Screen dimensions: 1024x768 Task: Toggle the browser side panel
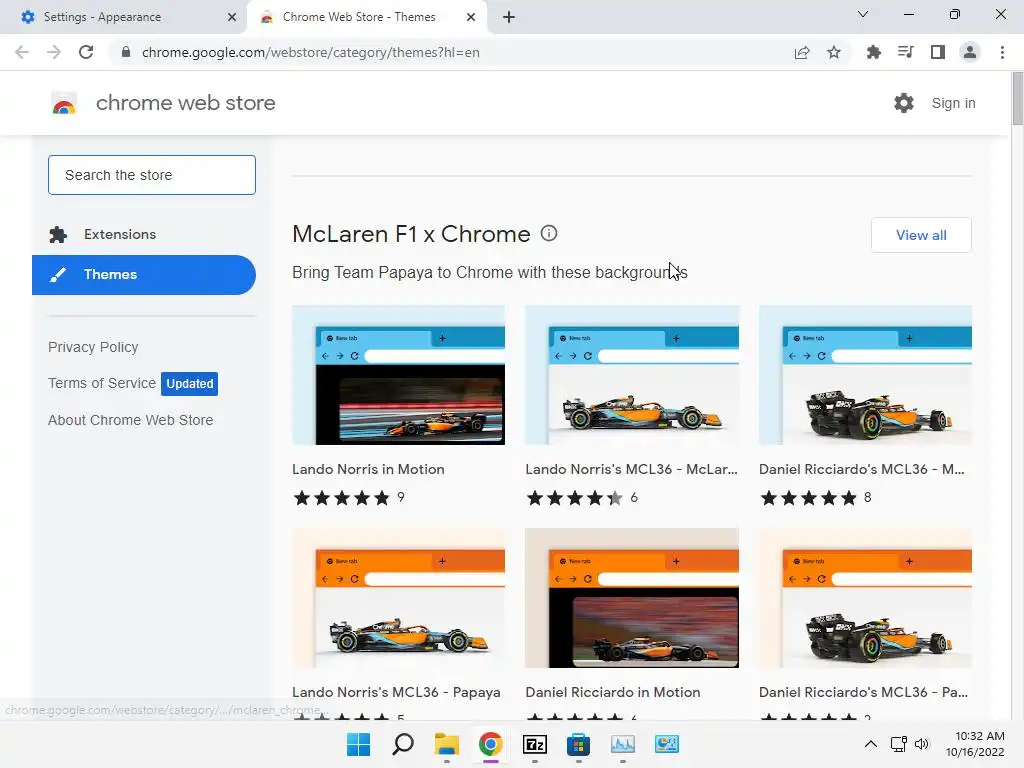[938, 52]
